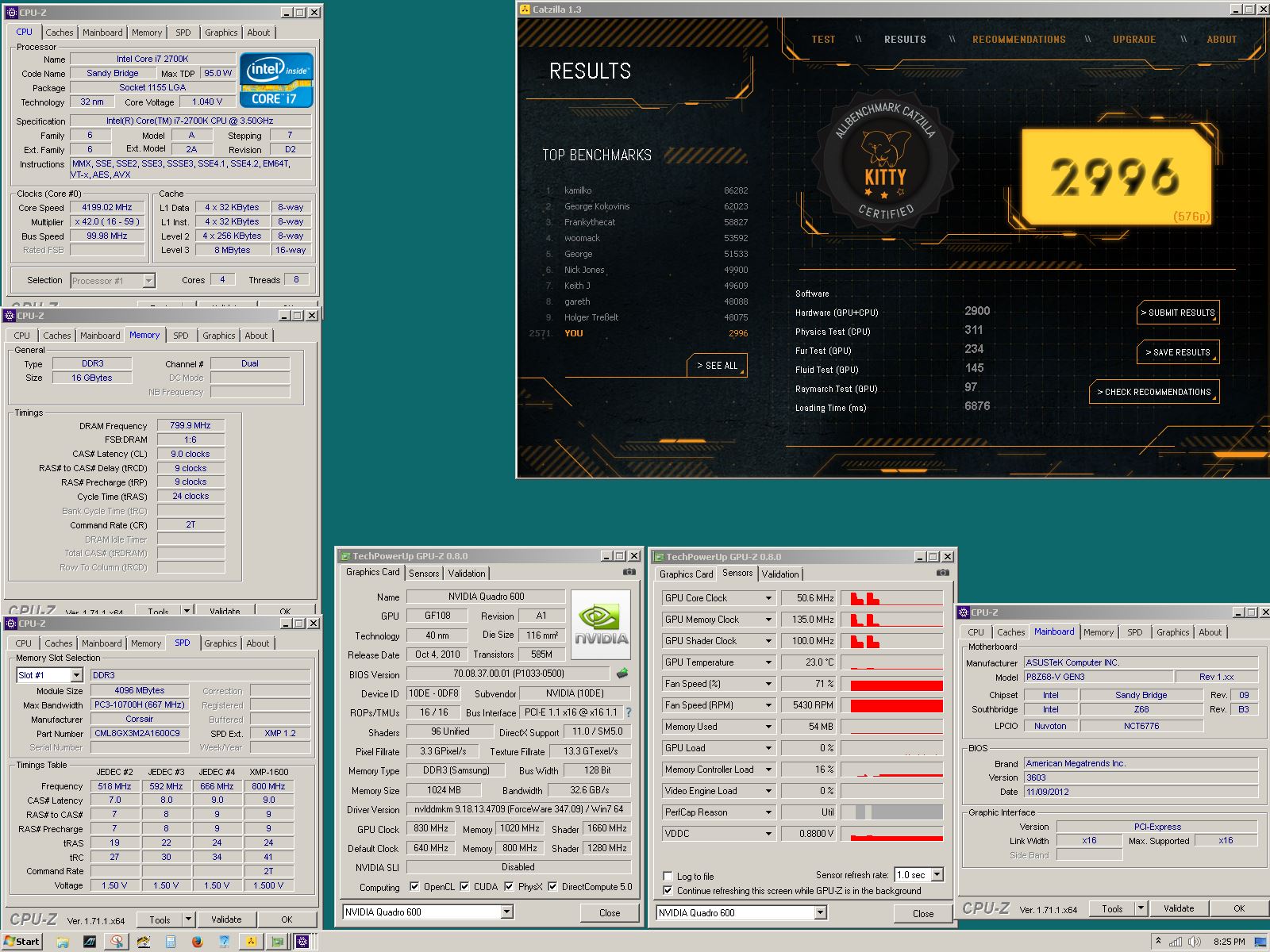Uncheck Continue refreshing in background checkbox
Viewport: 1270px width, 952px height.
tap(668, 890)
